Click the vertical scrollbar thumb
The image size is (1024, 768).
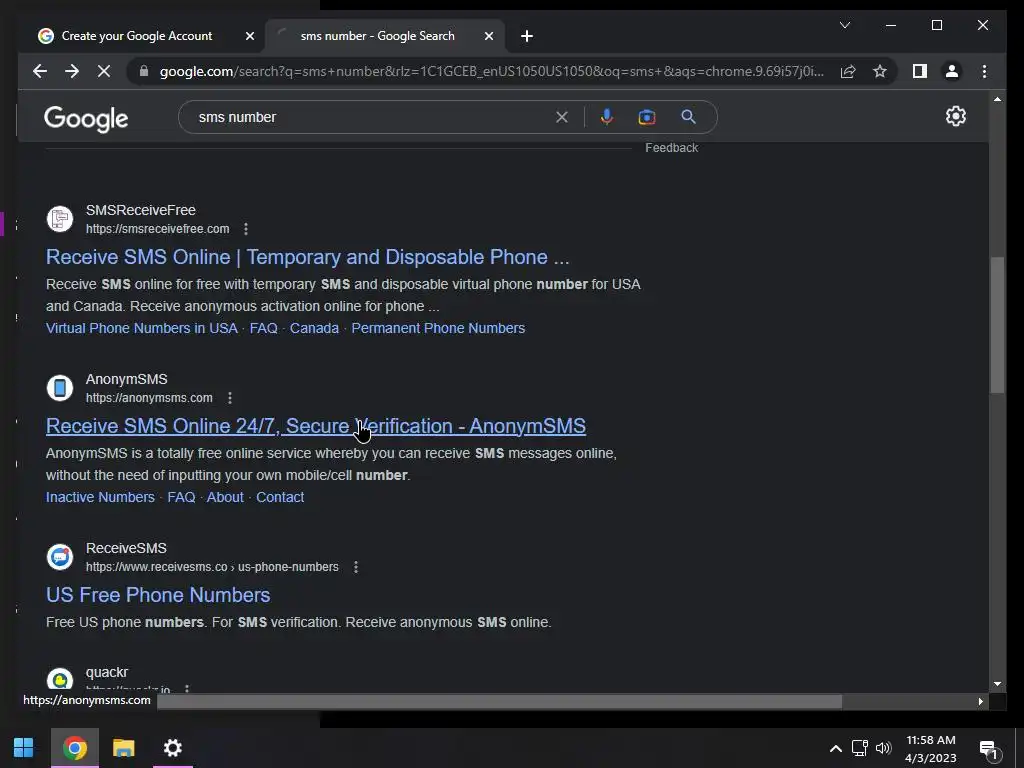tap(997, 325)
